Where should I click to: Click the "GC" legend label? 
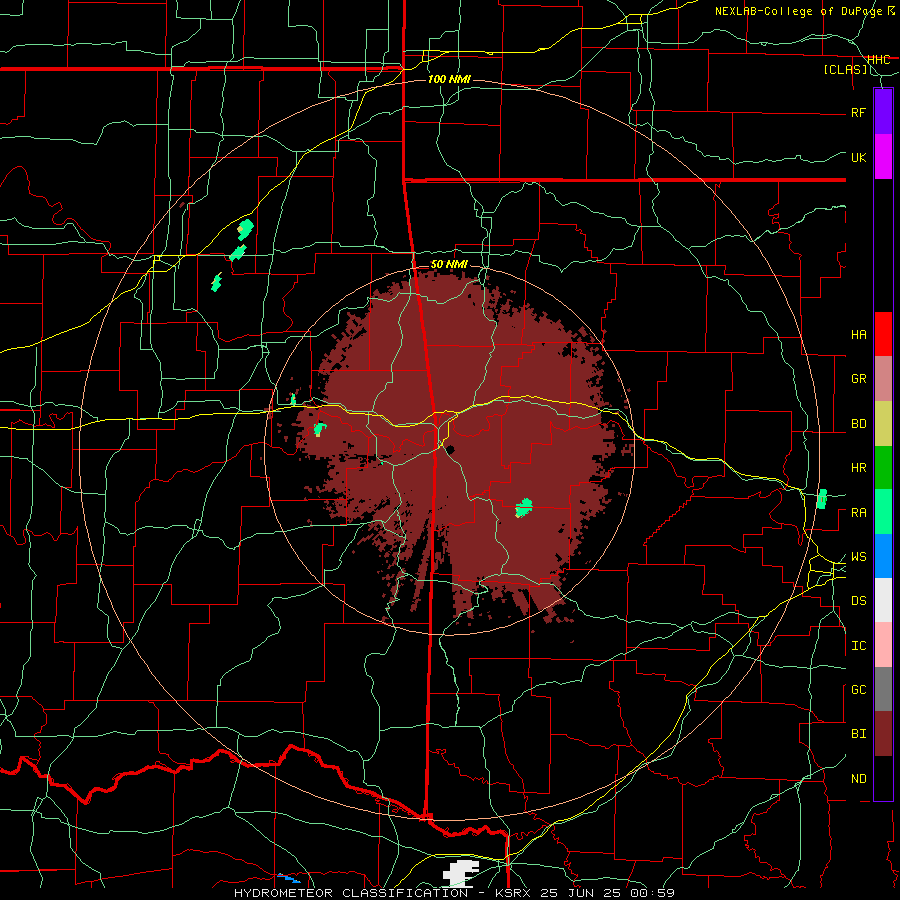tap(858, 690)
